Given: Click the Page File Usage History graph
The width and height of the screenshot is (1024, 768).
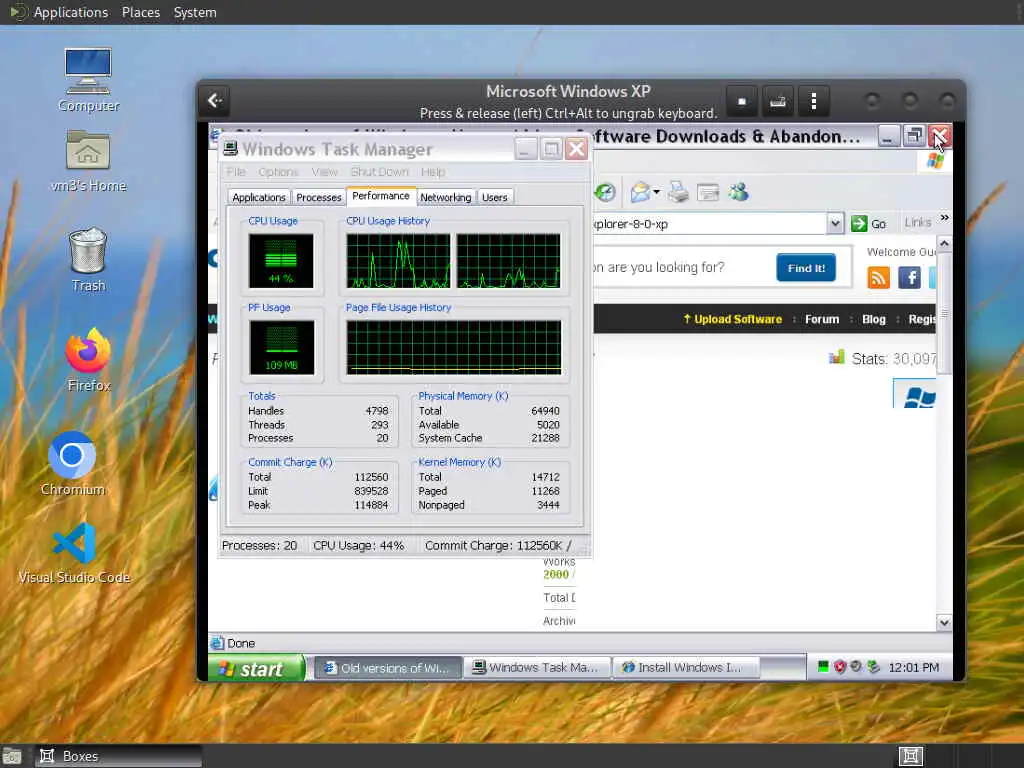Looking at the screenshot, I should pos(453,347).
